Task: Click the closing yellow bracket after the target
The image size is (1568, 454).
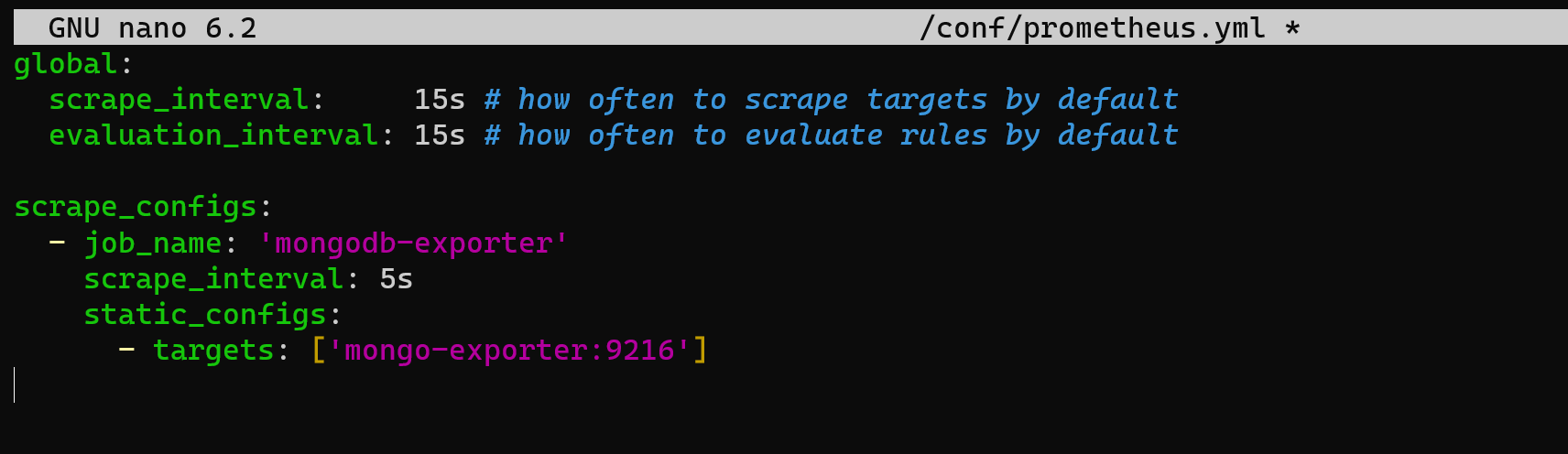Action: click(x=700, y=350)
